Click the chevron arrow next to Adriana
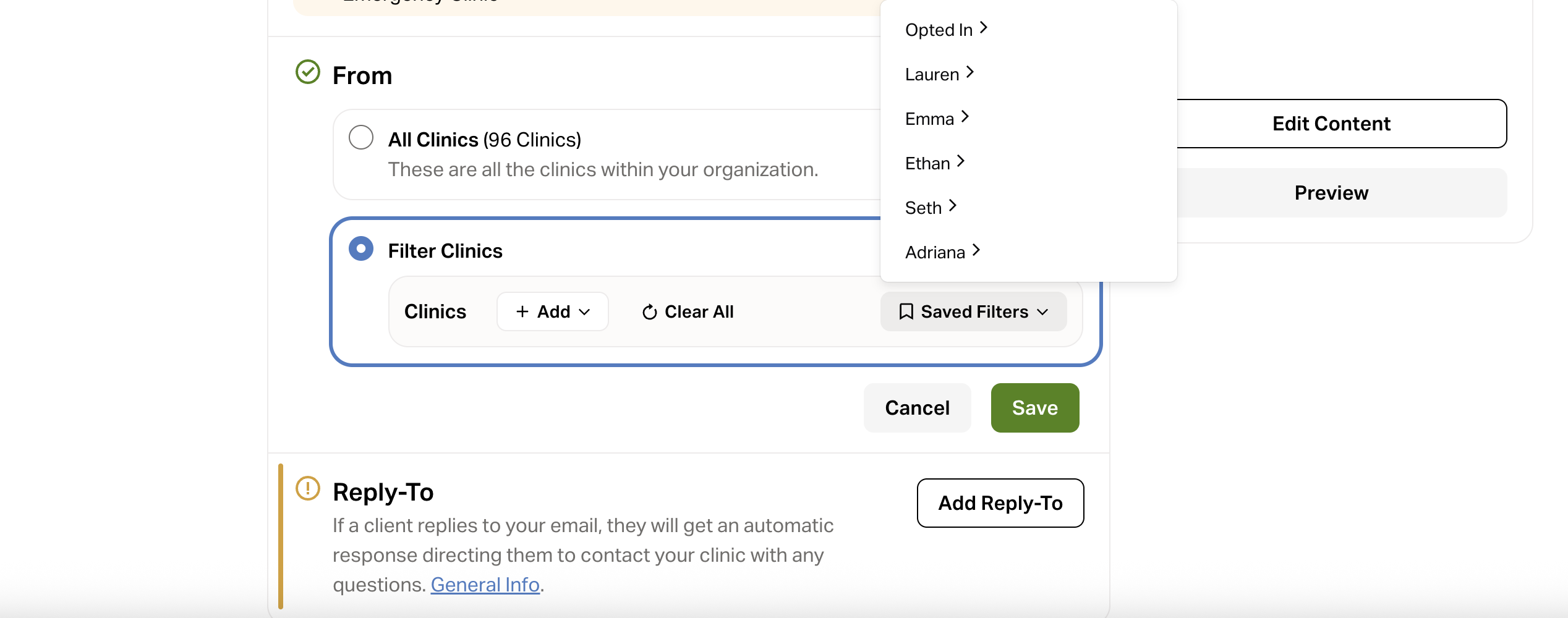Screen dimensions: 1568x618 (976, 250)
